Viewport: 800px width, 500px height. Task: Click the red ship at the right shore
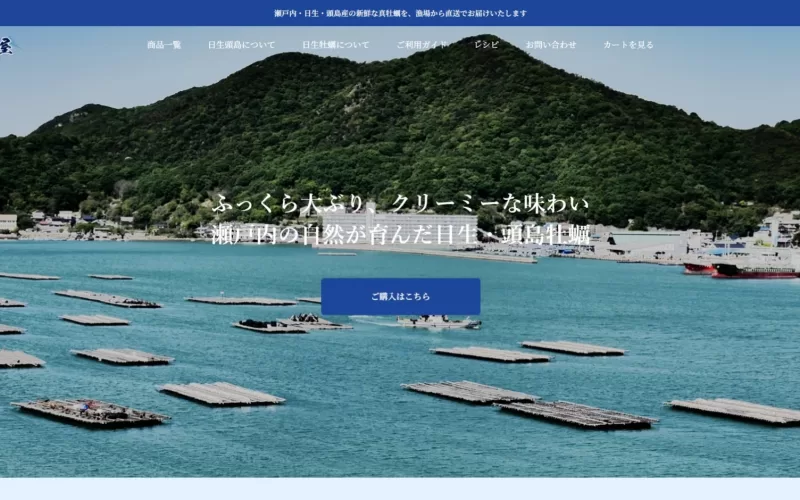[x=750, y=269]
